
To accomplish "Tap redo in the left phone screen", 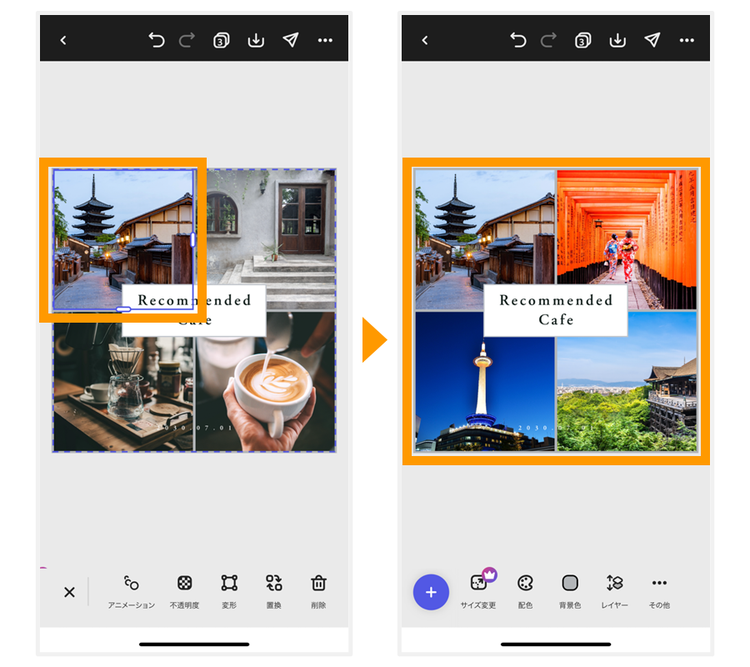I will [187, 40].
